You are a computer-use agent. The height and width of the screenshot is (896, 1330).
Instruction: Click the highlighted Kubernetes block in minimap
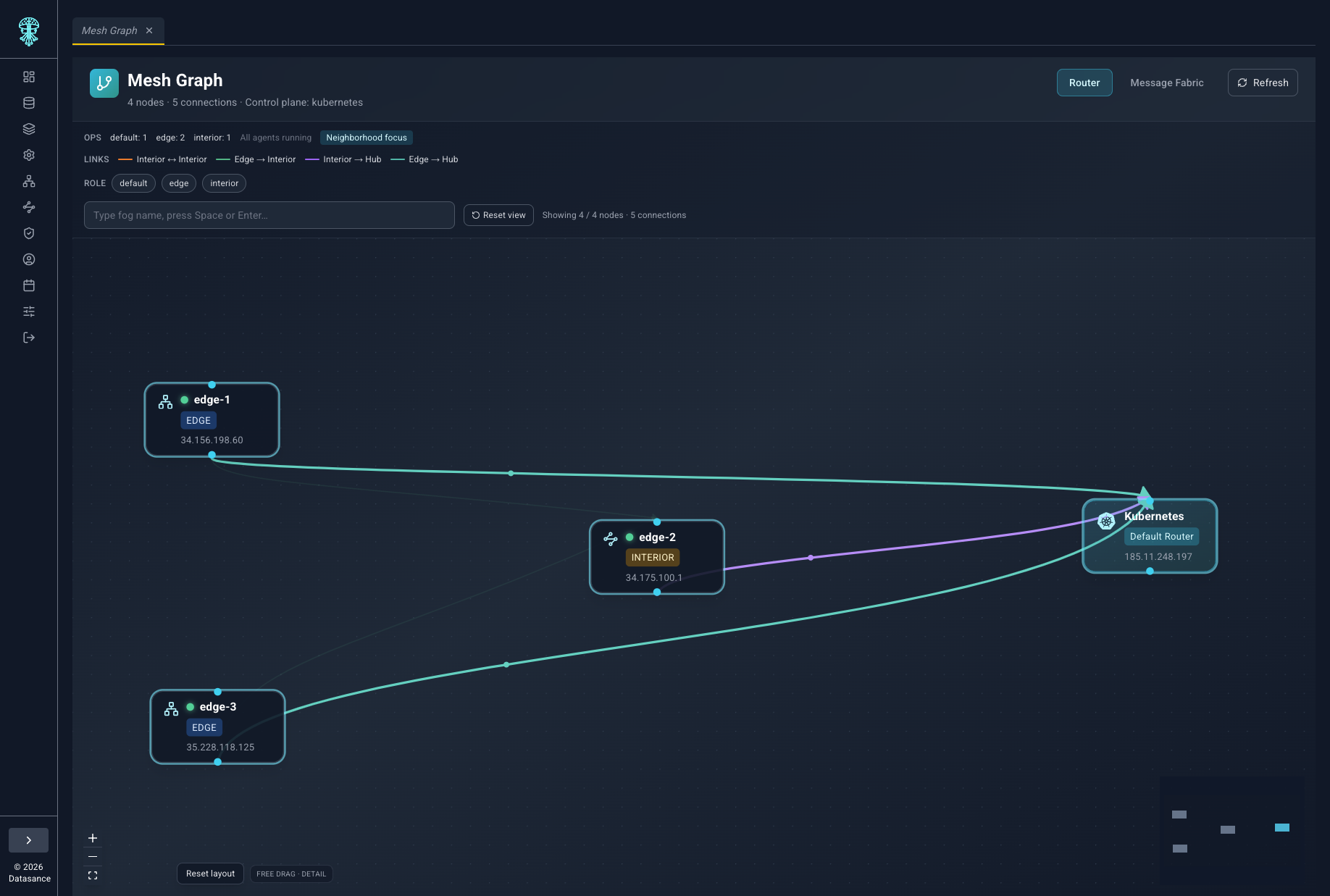pyautogui.click(x=1282, y=827)
